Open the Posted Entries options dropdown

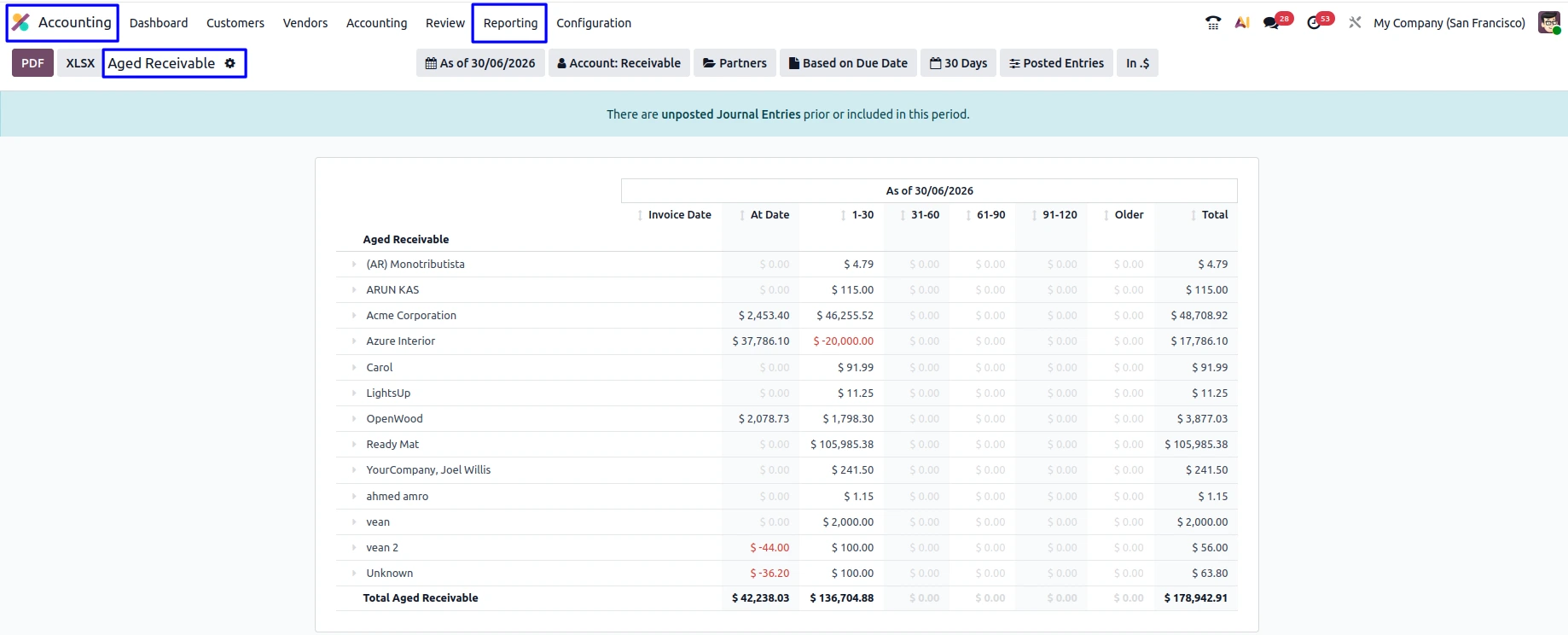click(x=1056, y=63)
